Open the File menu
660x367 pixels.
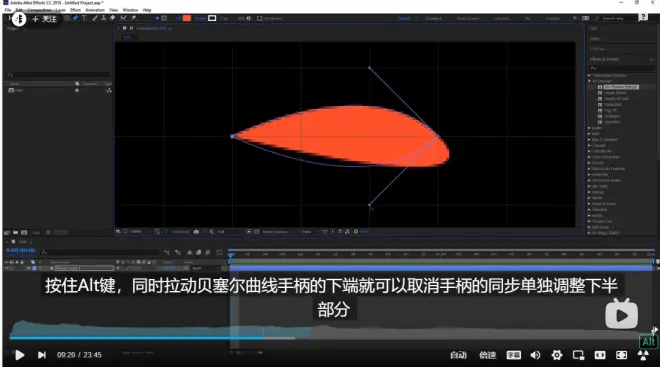pyautogui.click(x=8, y=10)
